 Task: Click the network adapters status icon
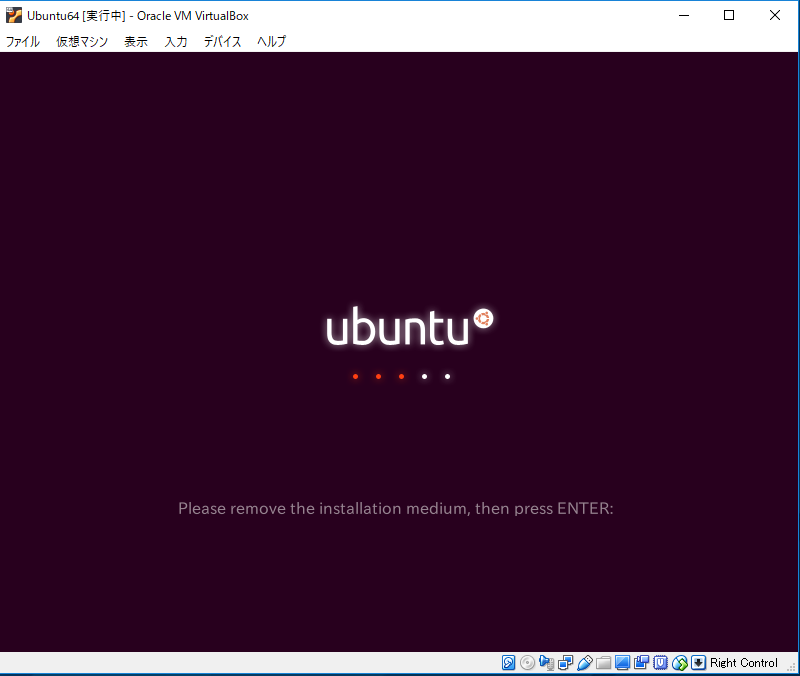click(565, 662)
